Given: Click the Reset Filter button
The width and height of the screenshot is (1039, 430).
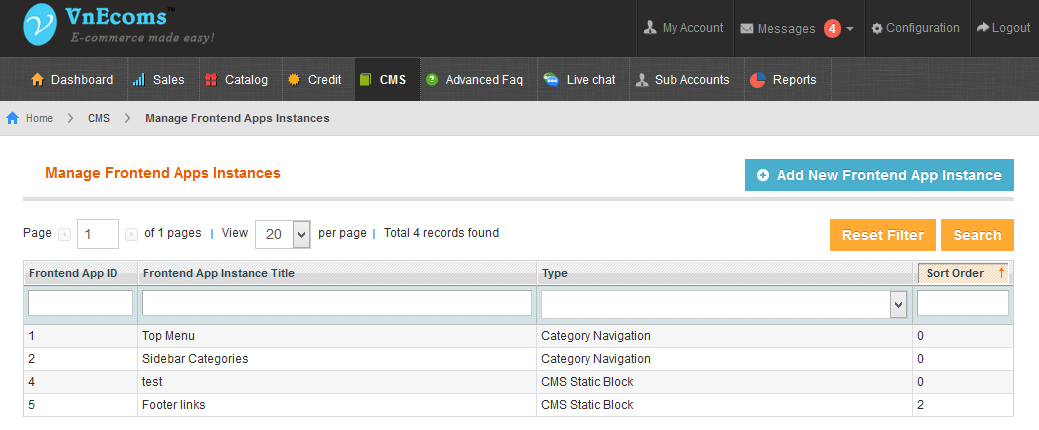Looking at the screenshot, I should [x=883, y=235].
